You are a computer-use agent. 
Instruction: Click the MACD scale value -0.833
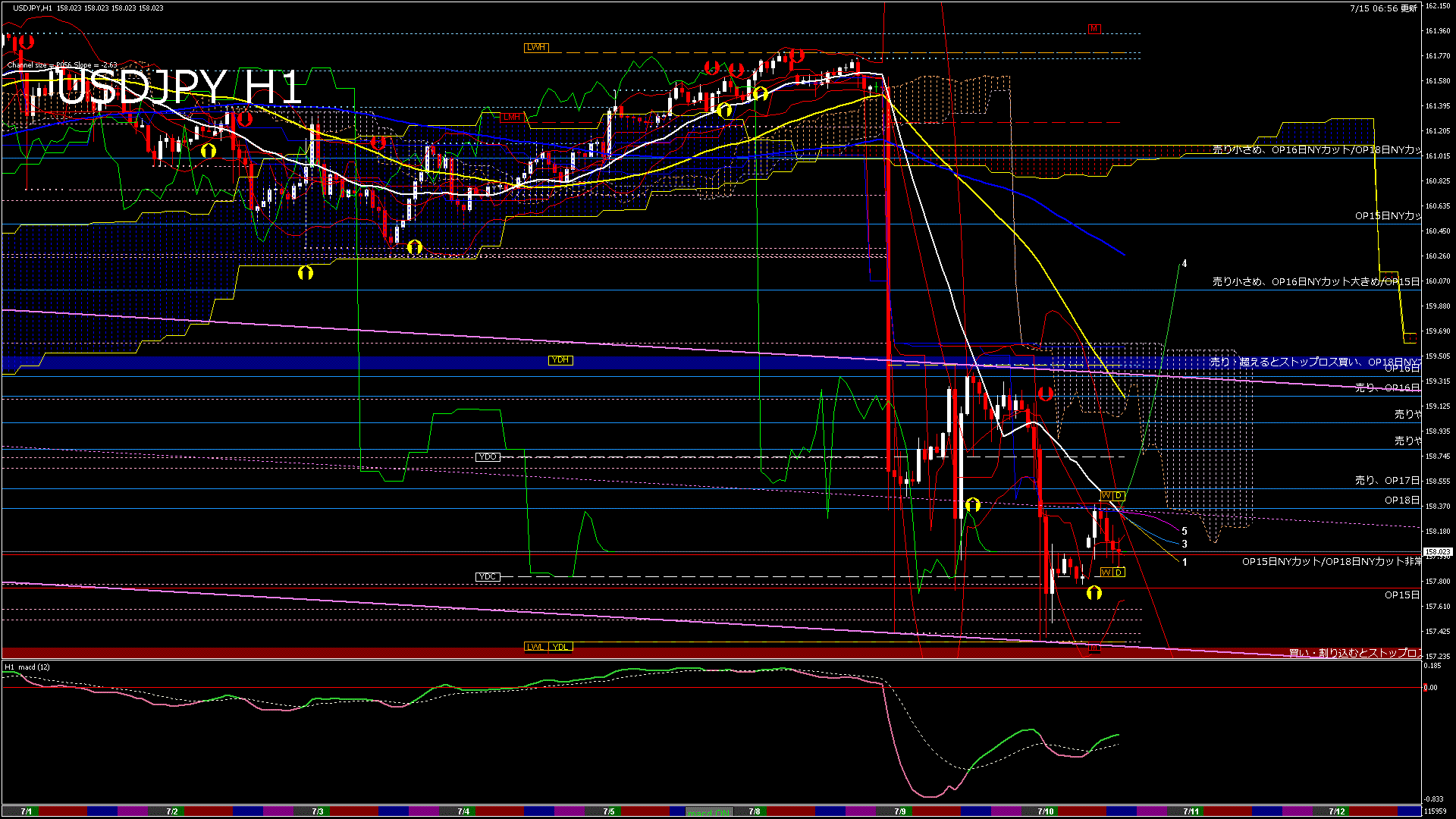coord(1433,799)
